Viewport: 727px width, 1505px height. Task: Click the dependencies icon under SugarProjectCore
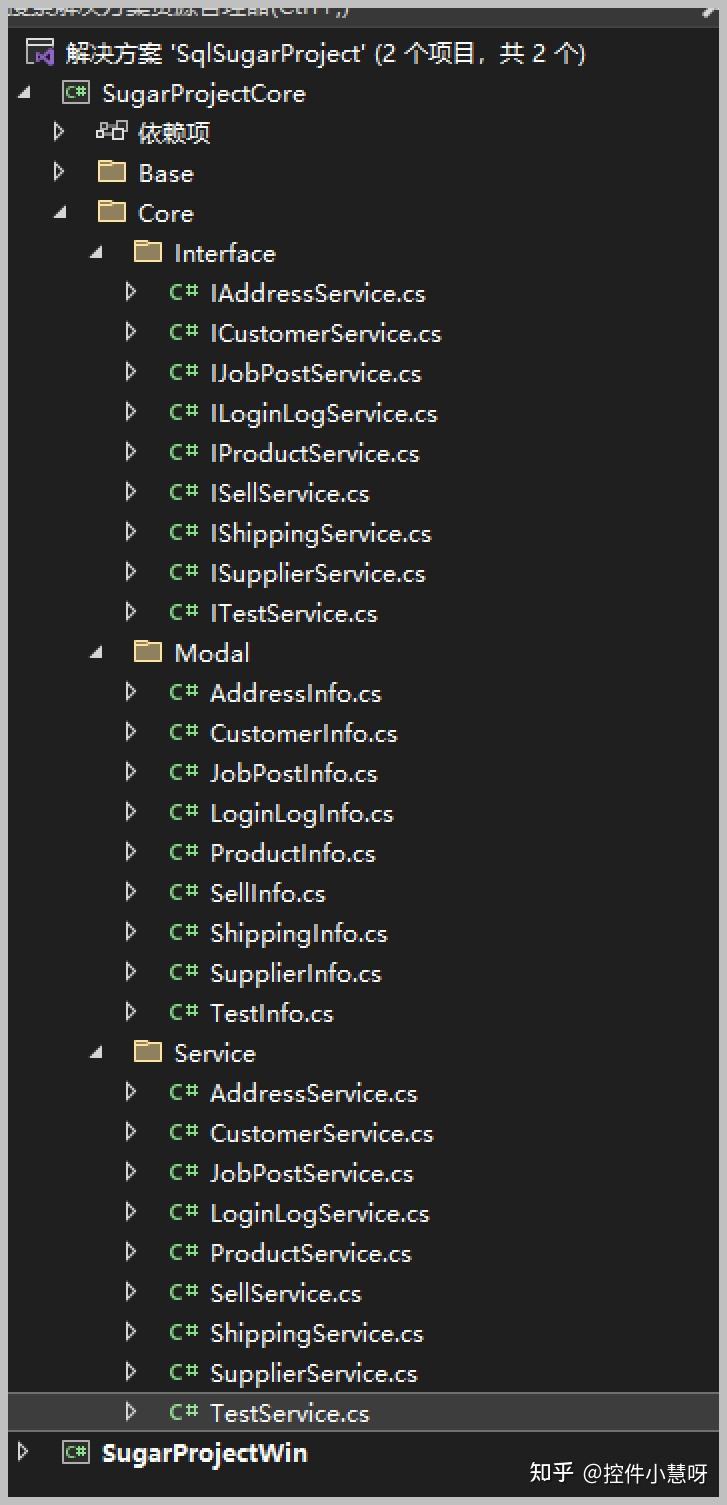coord(111,132)
